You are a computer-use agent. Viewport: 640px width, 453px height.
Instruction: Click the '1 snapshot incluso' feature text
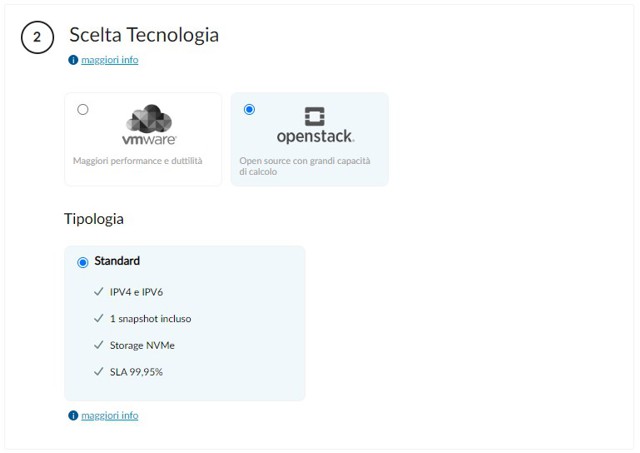click(150, 319)
